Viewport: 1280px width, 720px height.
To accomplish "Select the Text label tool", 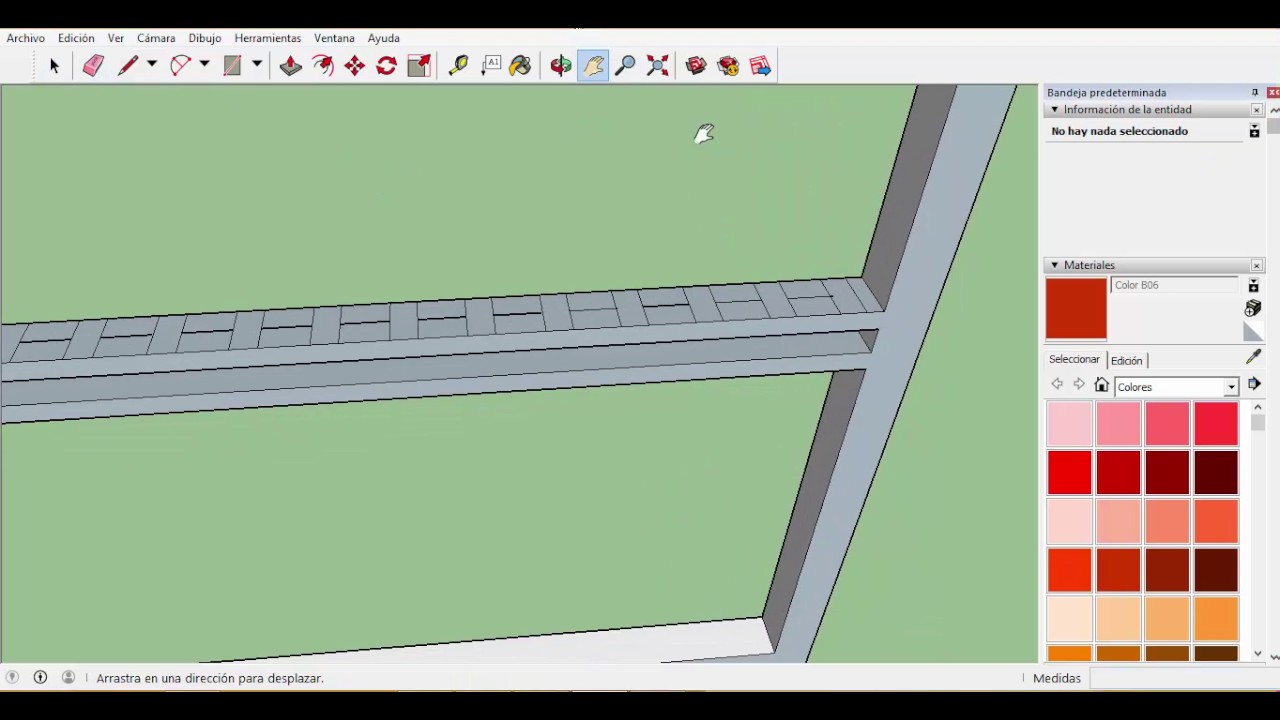I will [490, 66].
